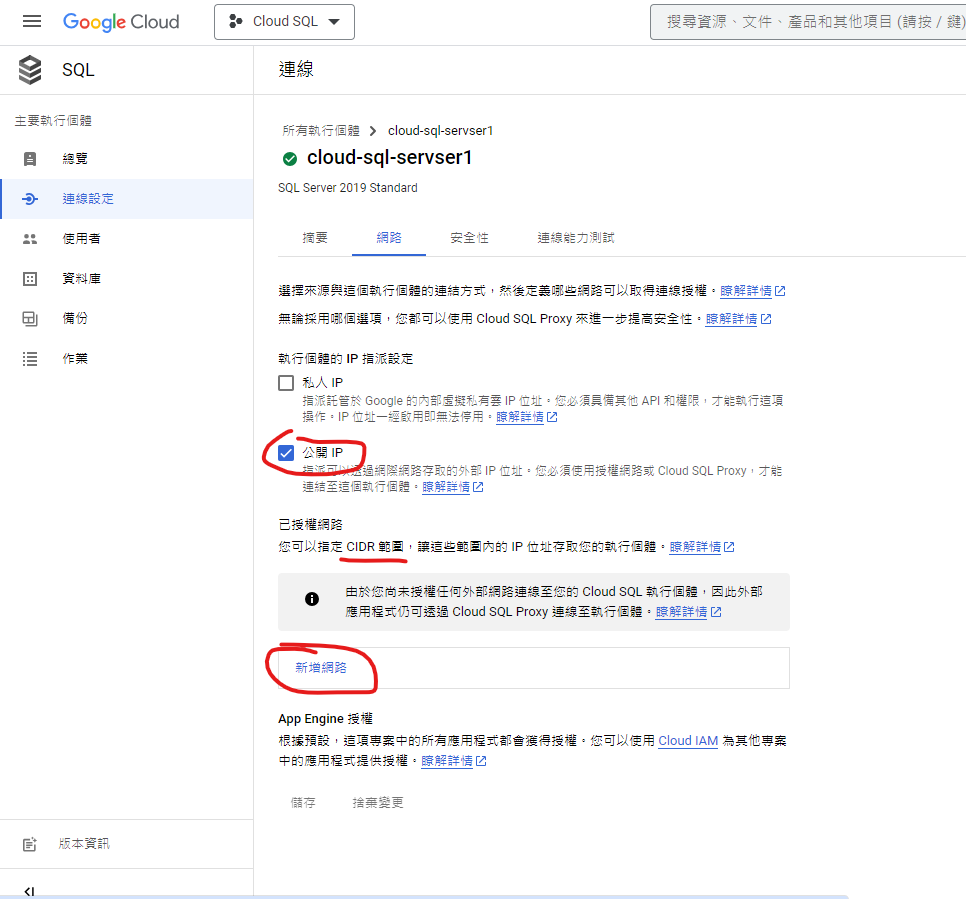This screenshot has width=966, height=899.
Task: Open 版本資訊 release notes icon
Action: pos(30,844)
